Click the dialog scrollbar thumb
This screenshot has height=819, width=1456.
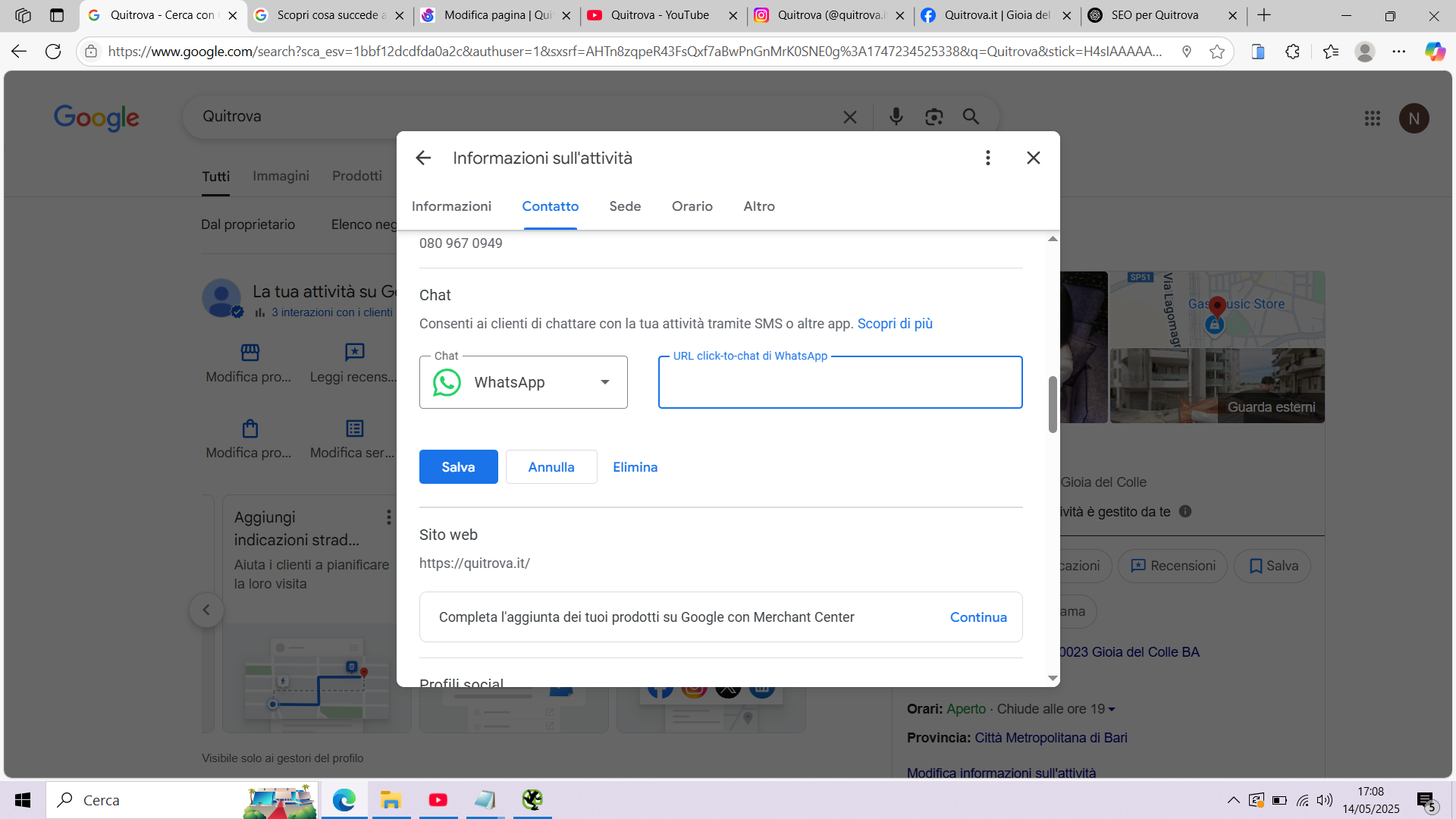click(x=1053, y=404)
